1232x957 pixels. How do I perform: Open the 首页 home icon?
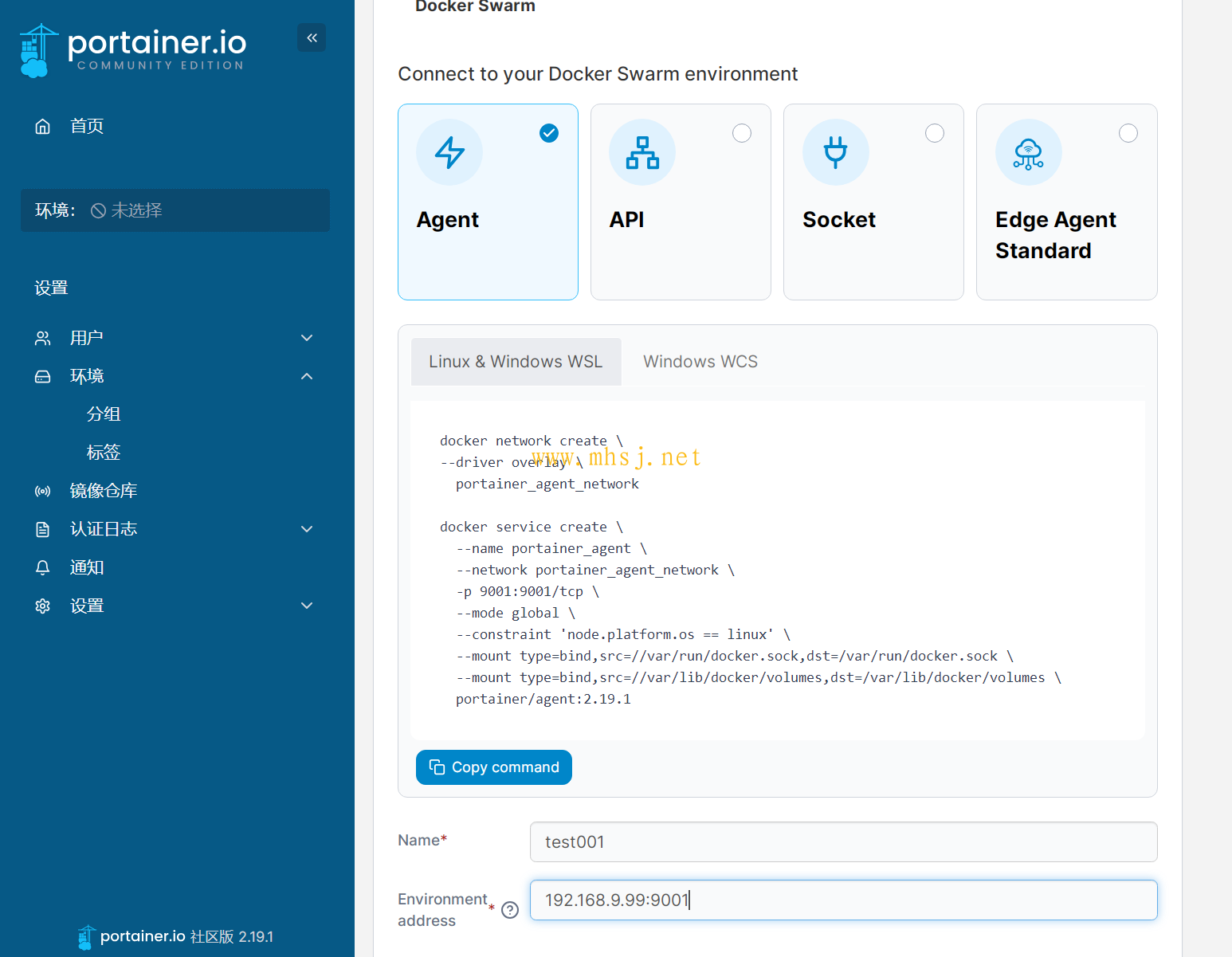coord(43,126)
